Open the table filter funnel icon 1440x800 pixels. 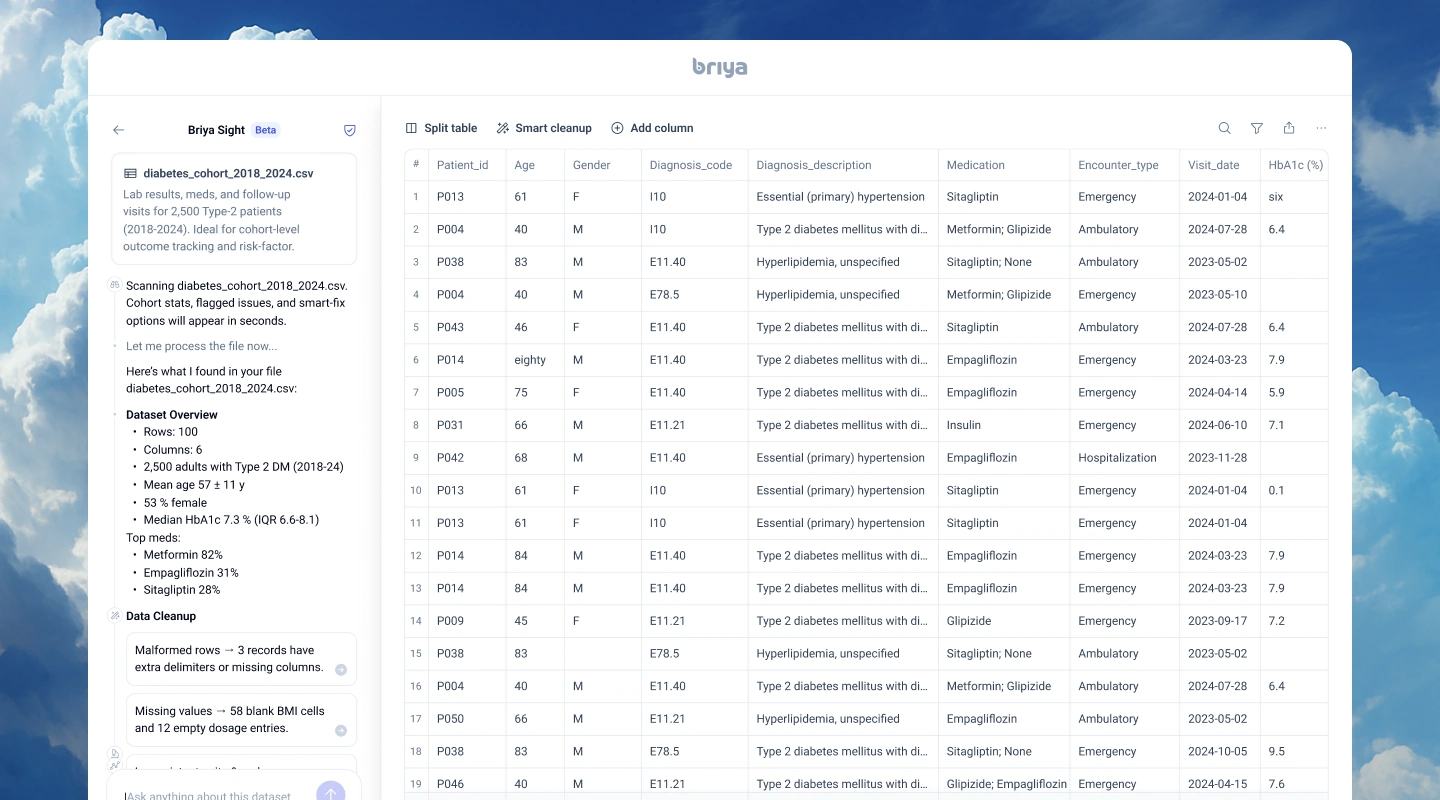[1257, 128]
